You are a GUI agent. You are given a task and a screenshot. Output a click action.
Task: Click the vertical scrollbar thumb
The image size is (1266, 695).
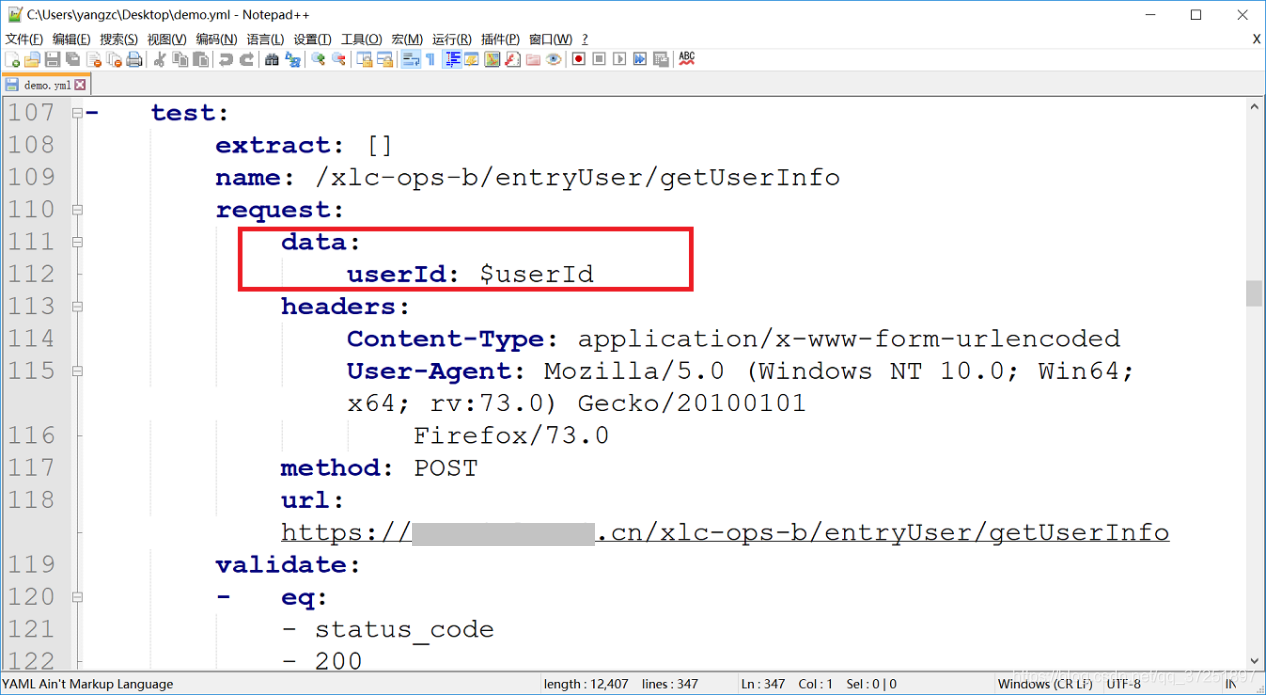tap(1254, 293)
